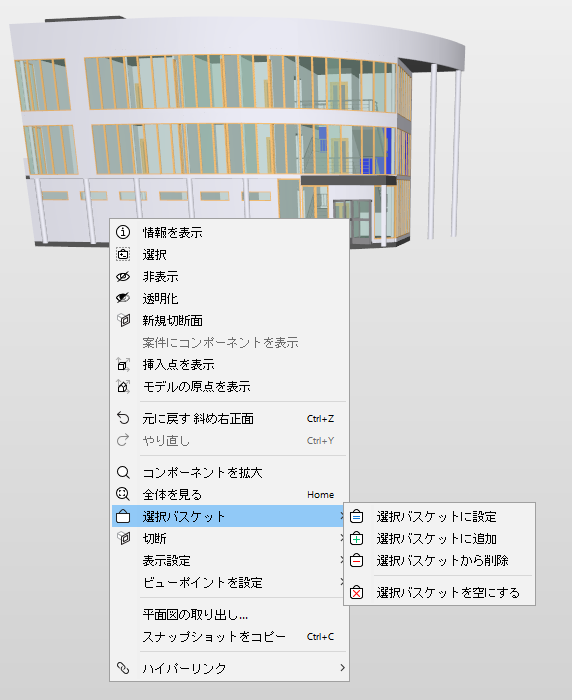The width and height of the screenshot is (572, 700).
Task: Expand the 切断 submenu arrow
Action: [342, 538]
